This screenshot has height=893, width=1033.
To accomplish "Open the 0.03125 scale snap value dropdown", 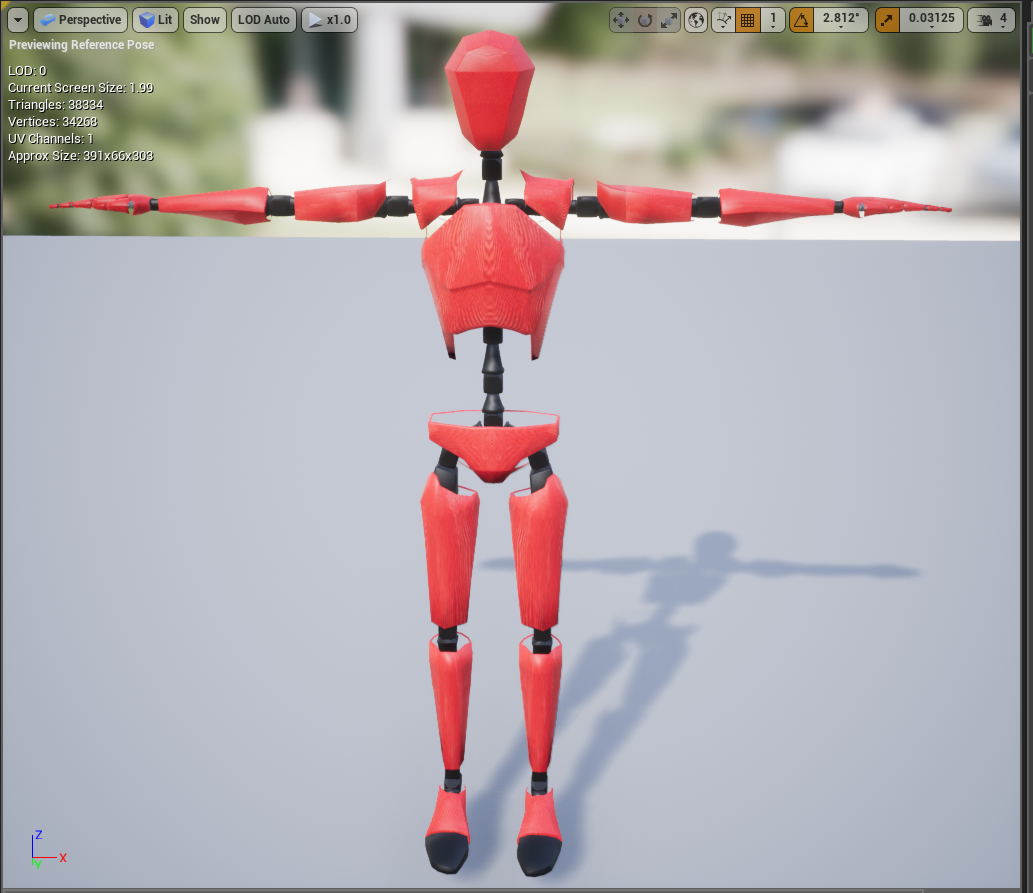I will (931, 20).
